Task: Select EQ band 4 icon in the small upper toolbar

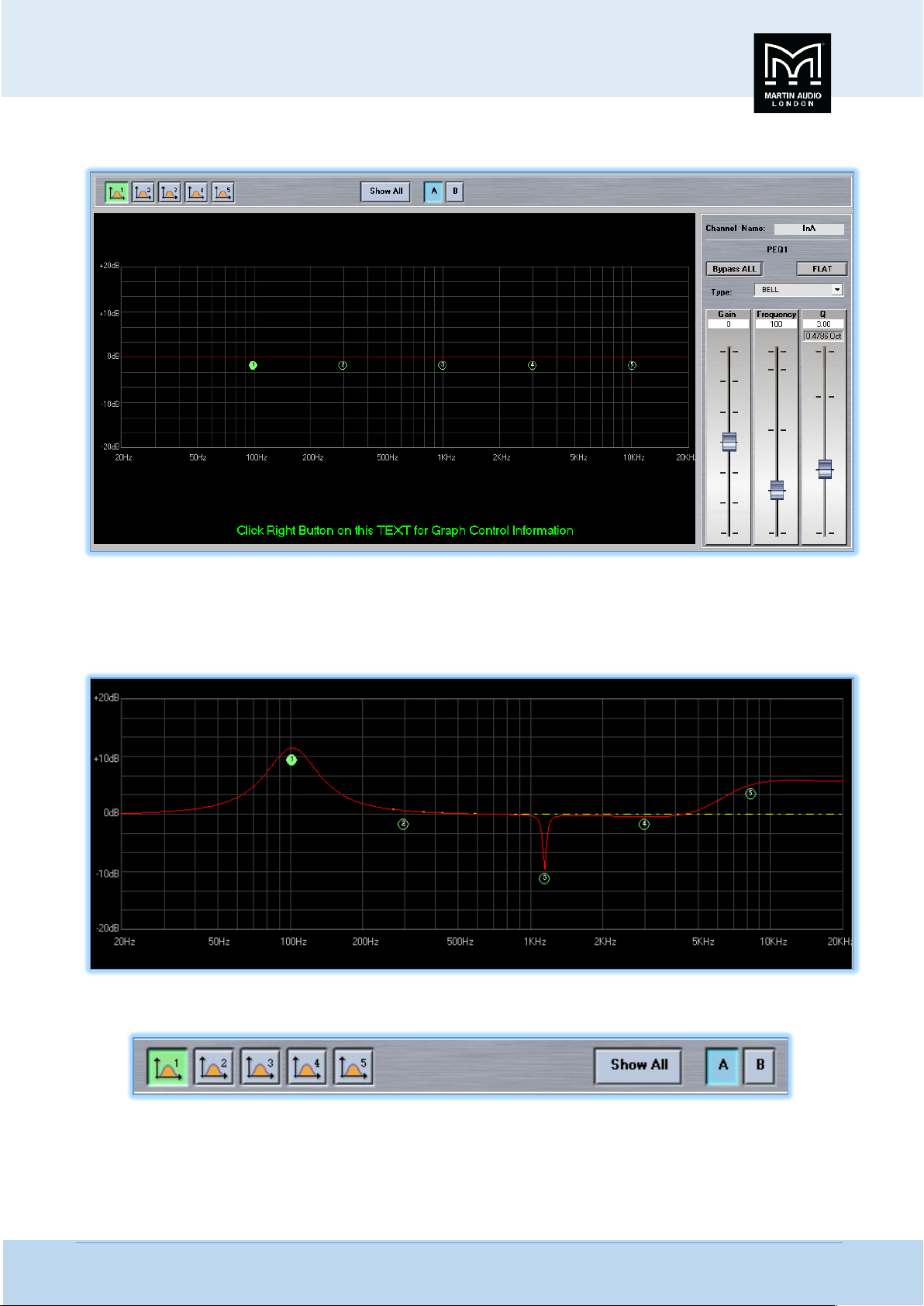Action: (x=196, y=191)
